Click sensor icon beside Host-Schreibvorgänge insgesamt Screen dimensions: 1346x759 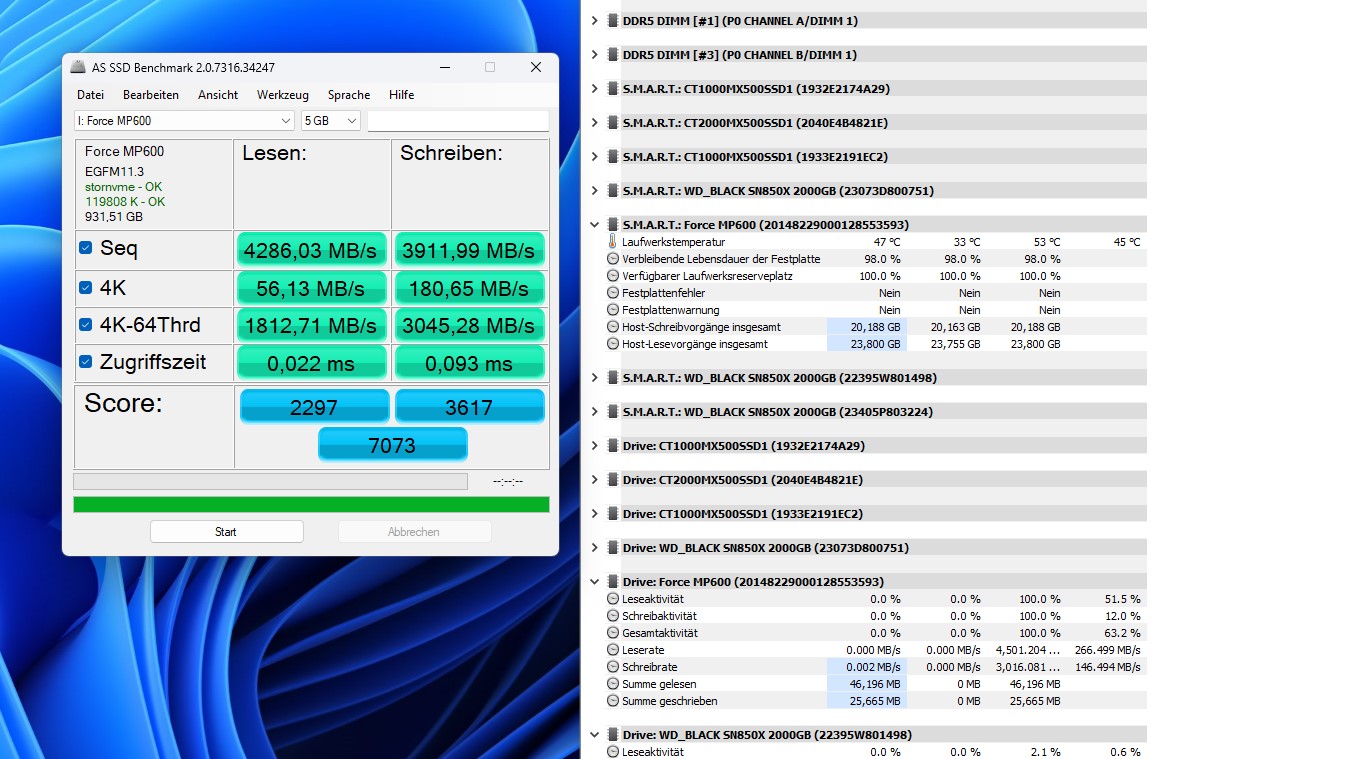tap(613, 326)
